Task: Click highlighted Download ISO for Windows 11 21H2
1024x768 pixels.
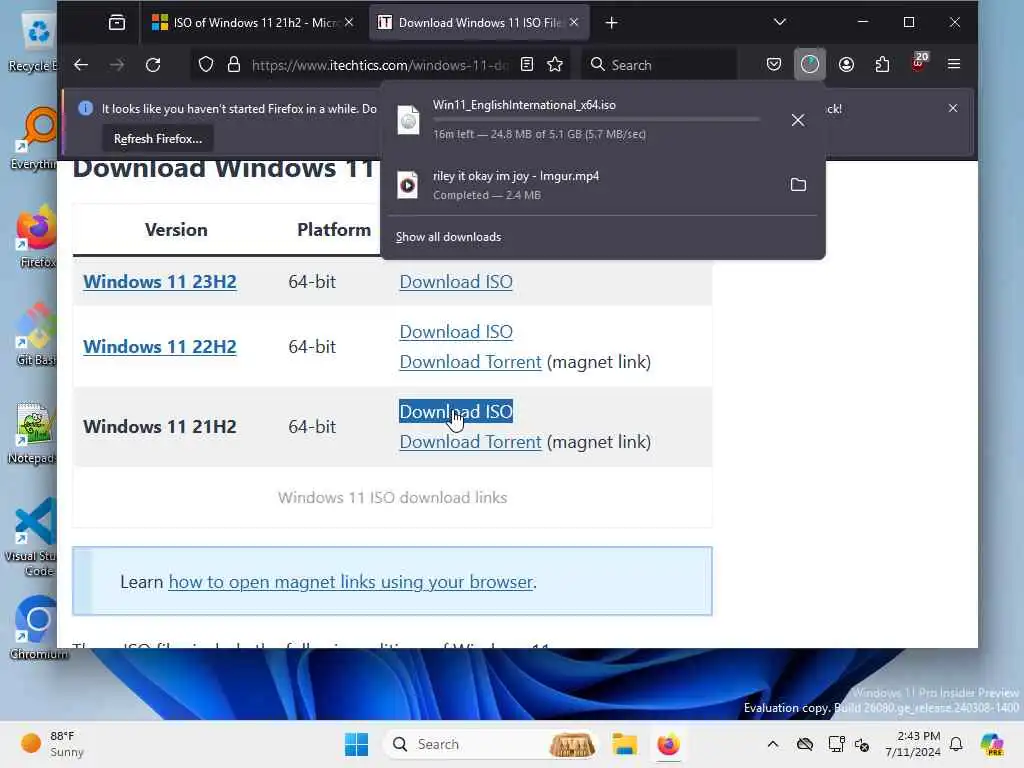Action: 456,411
